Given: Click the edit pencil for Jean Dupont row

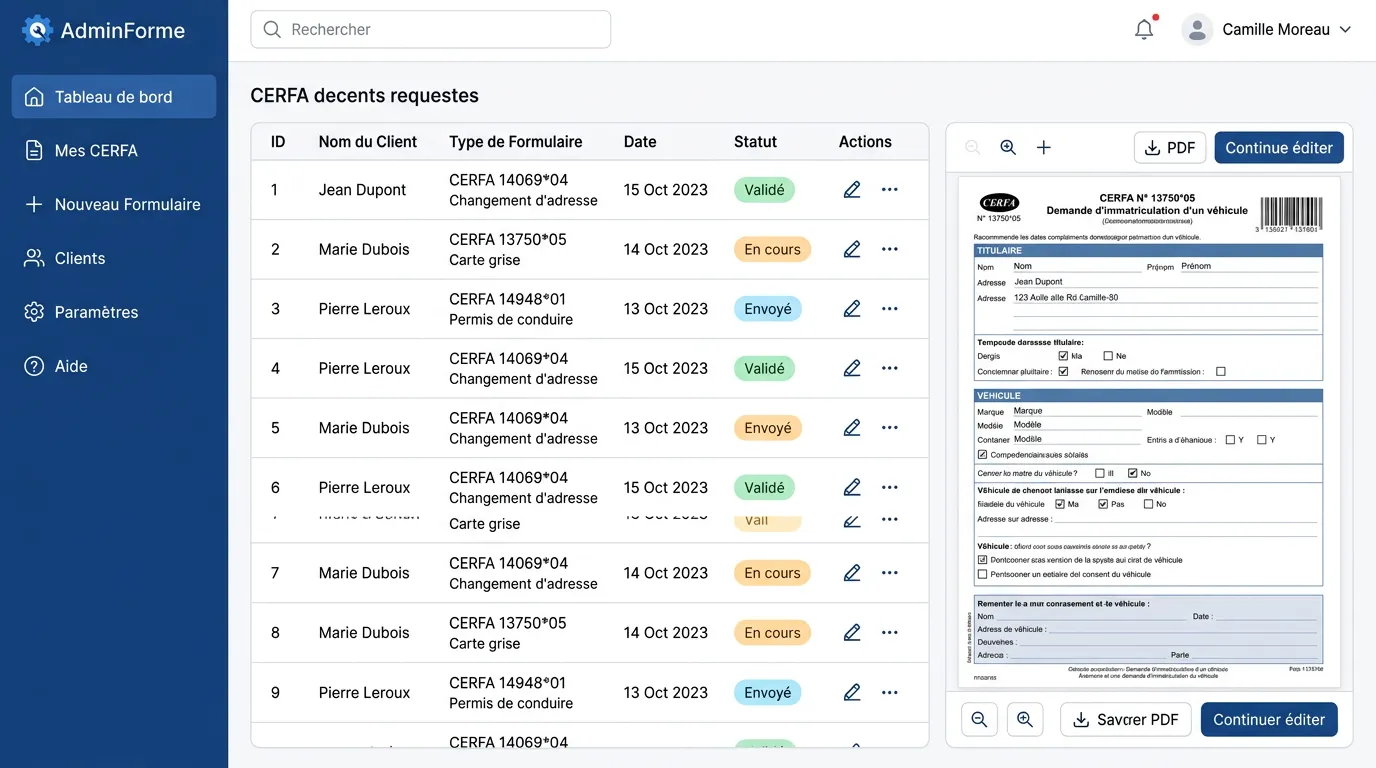Looking at the screenshot, I should click(x=852, y=190).
